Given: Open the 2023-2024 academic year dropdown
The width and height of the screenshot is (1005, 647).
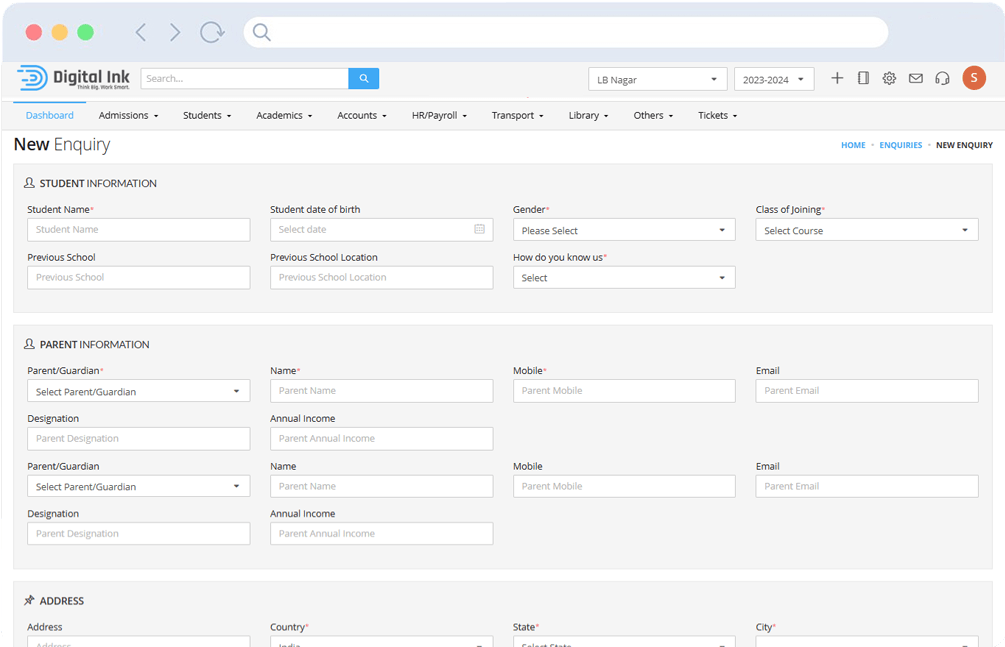Looking at the screenshot, I should (x=773, y=80).
